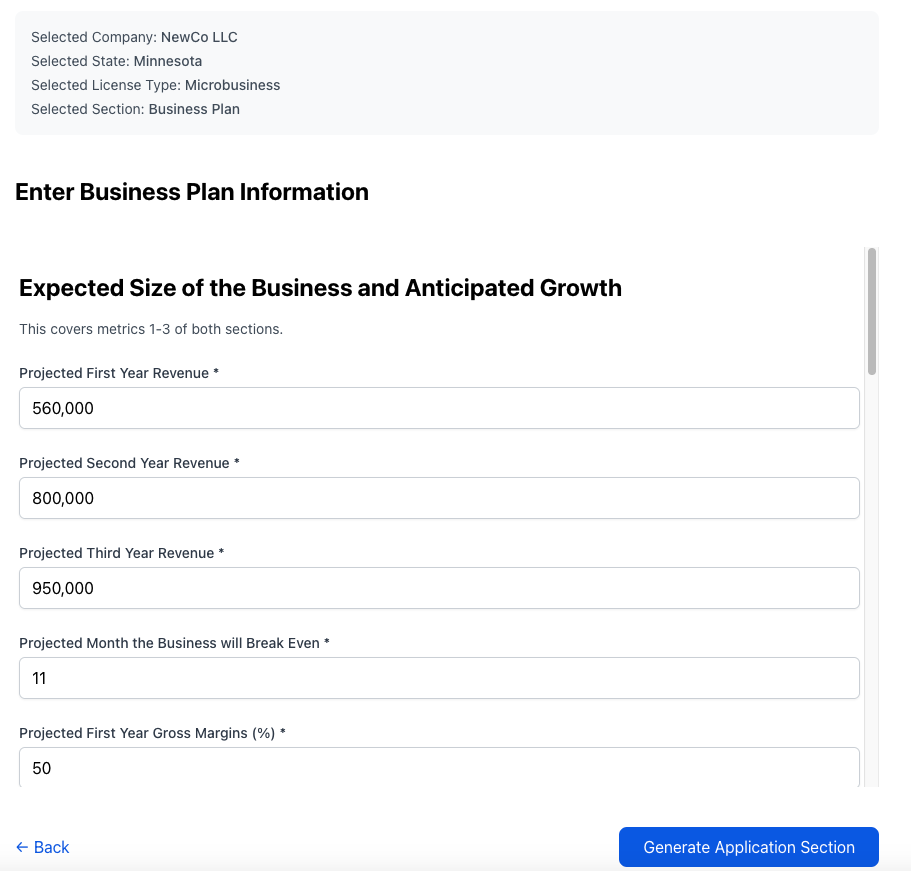Click the Projected Third Year Revenue label
This screenshot has width=911, height=871.
click(121, 553)
